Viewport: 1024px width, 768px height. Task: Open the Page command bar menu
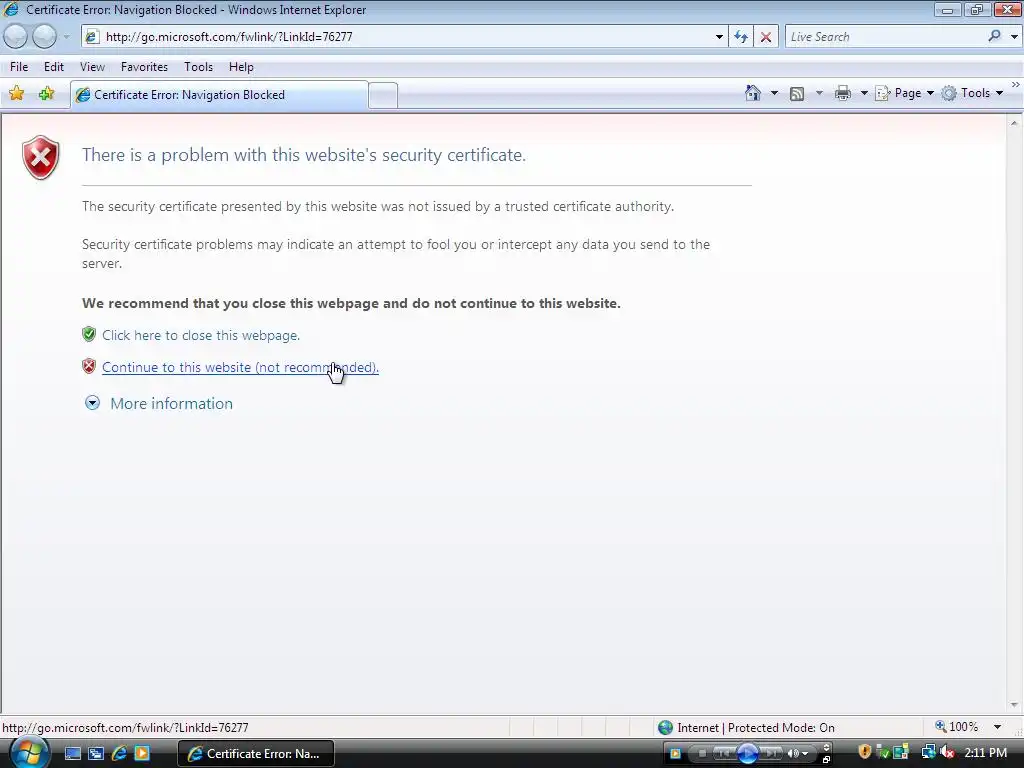click(904, 93)
